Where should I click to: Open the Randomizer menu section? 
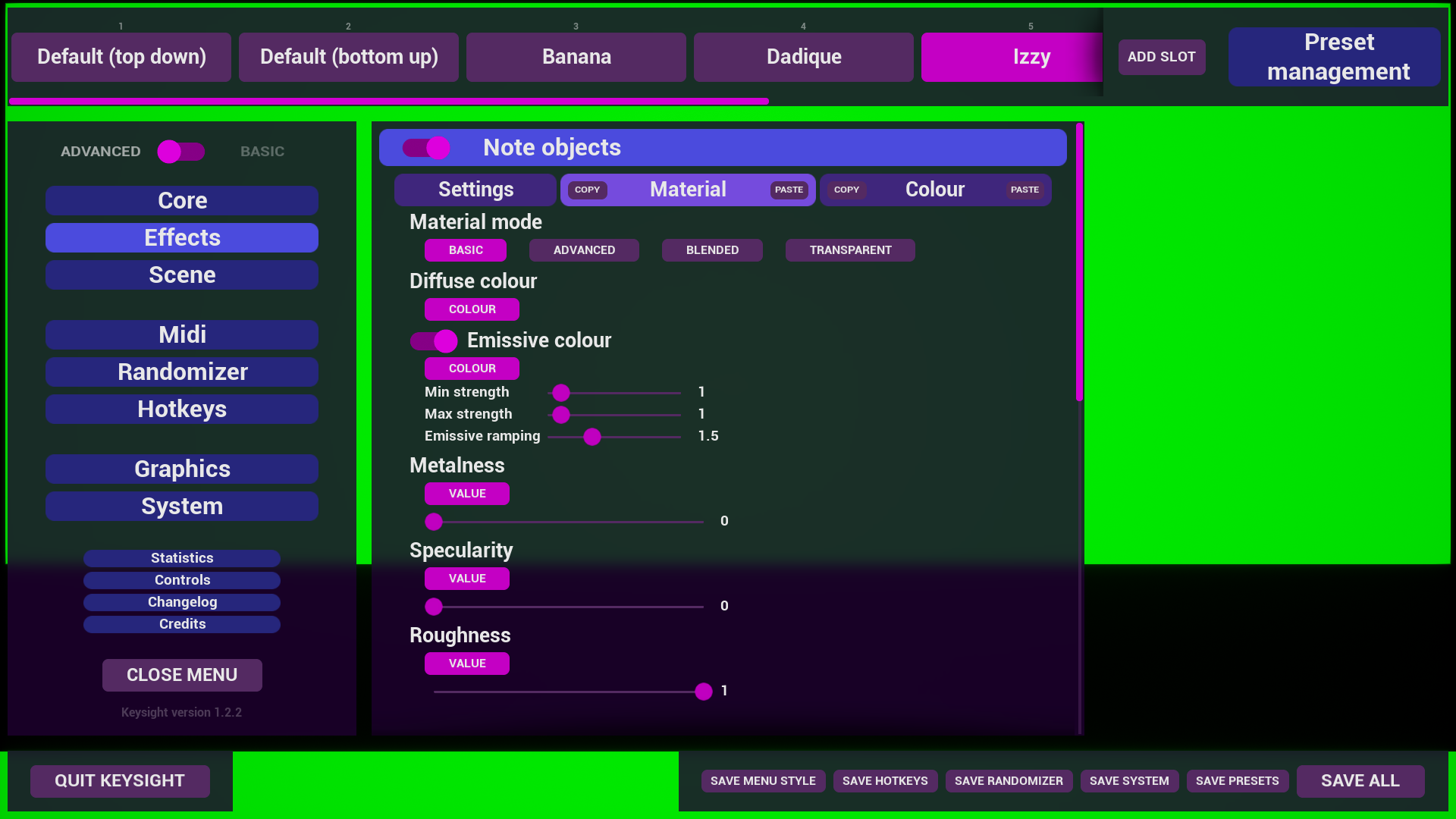tap(182, 372)
